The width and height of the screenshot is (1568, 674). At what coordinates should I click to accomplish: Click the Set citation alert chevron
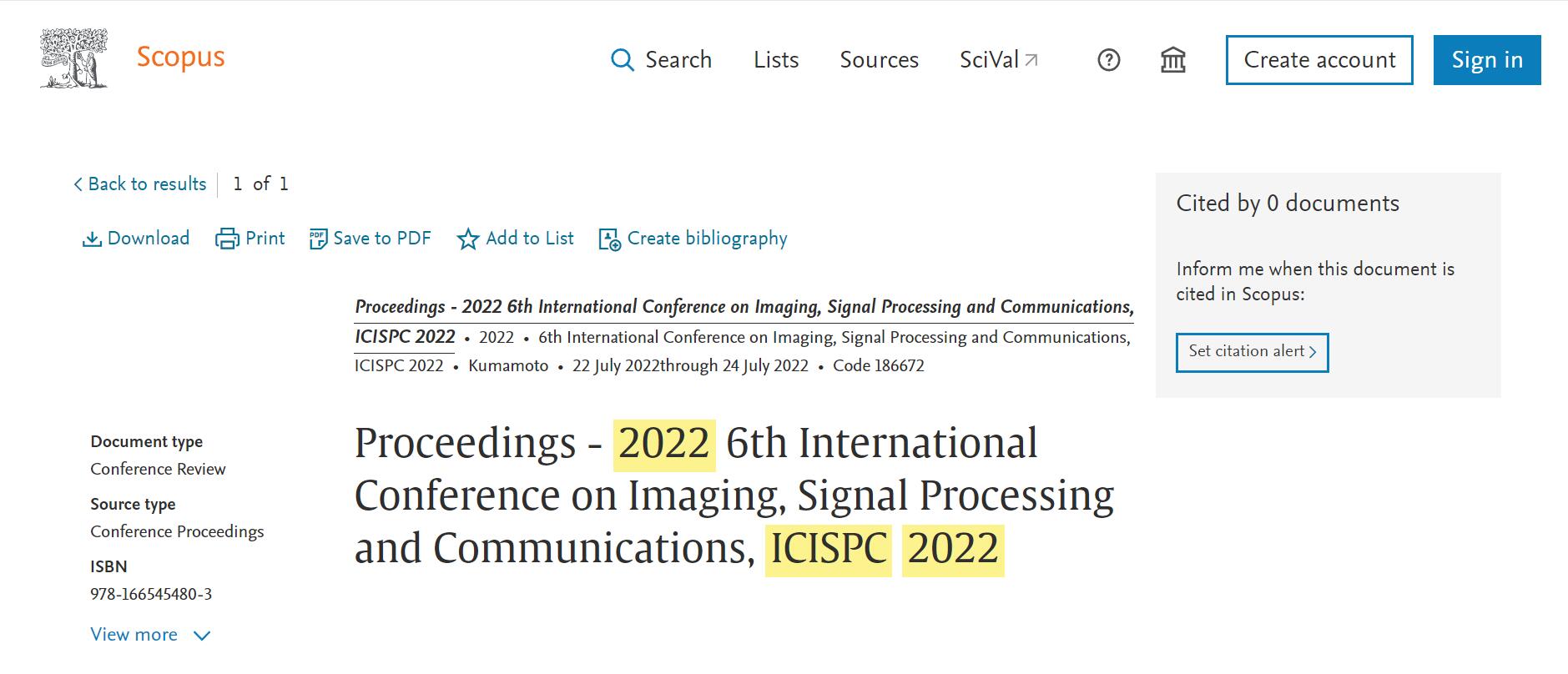point(1313,352)
